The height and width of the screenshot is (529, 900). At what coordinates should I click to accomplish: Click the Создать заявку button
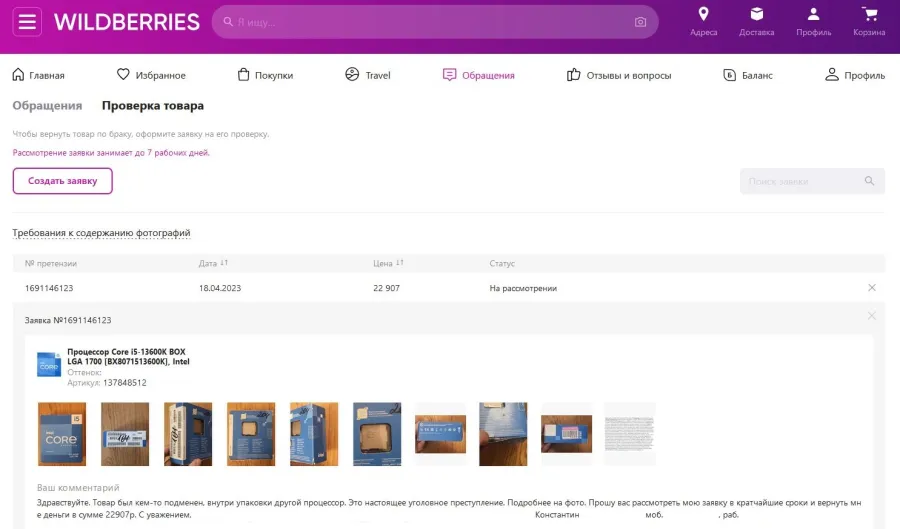pos(63,181)
